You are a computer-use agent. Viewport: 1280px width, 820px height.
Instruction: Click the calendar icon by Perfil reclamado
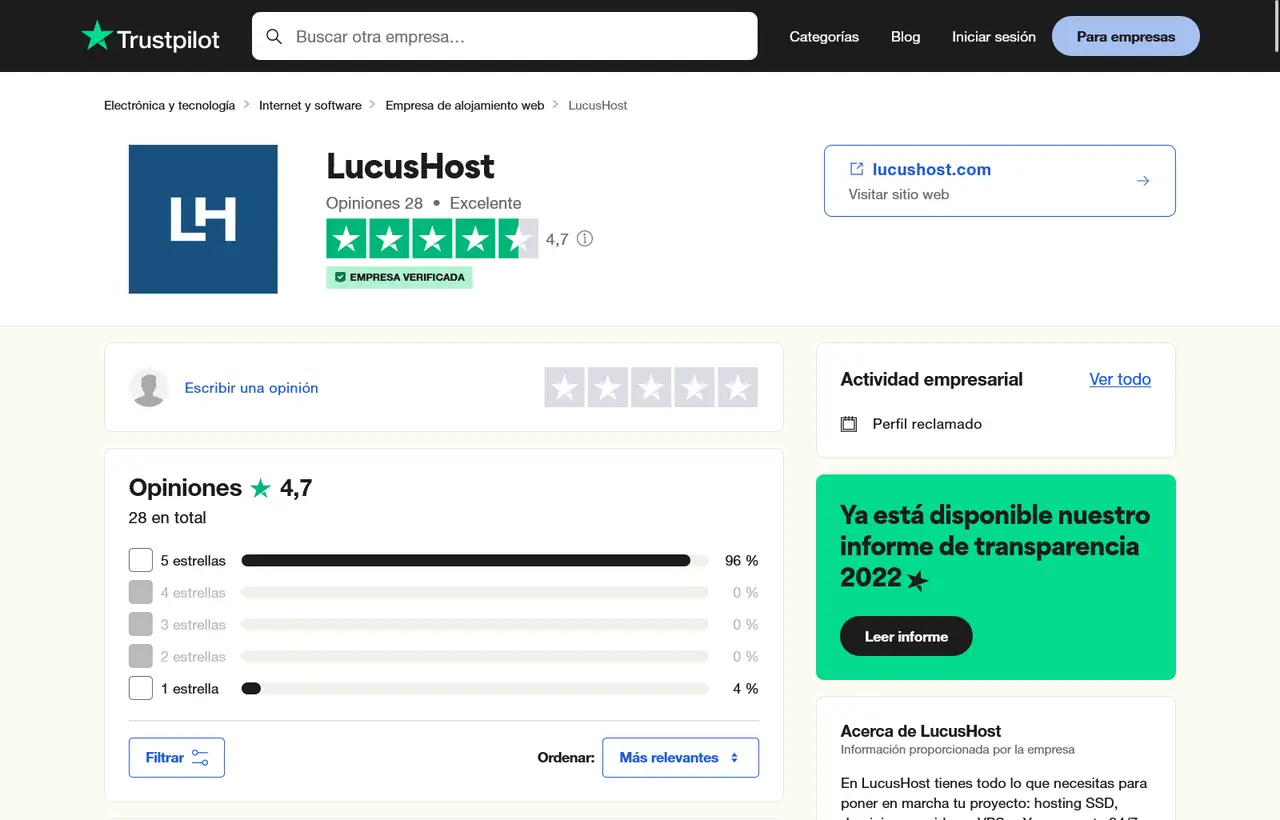point(849,424)
